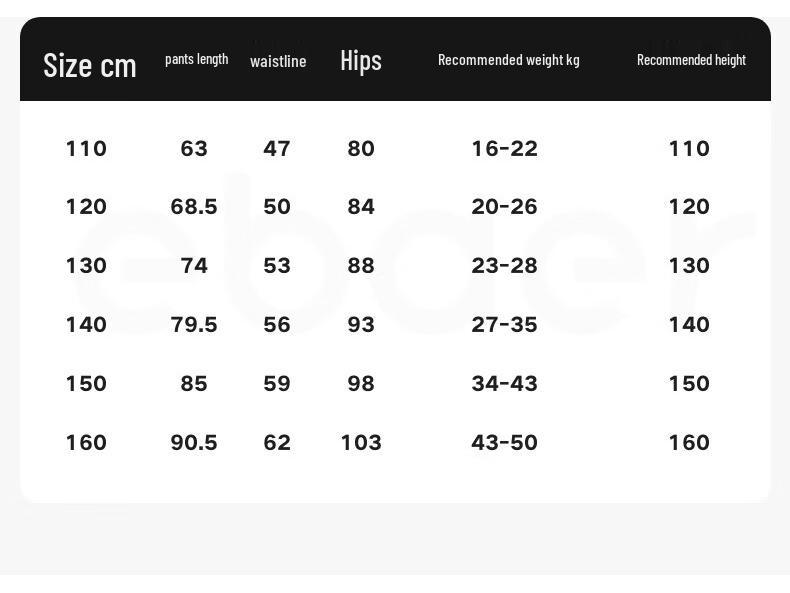Select hips value 103
The image size is (790, 593).
[x=361, y=442]
